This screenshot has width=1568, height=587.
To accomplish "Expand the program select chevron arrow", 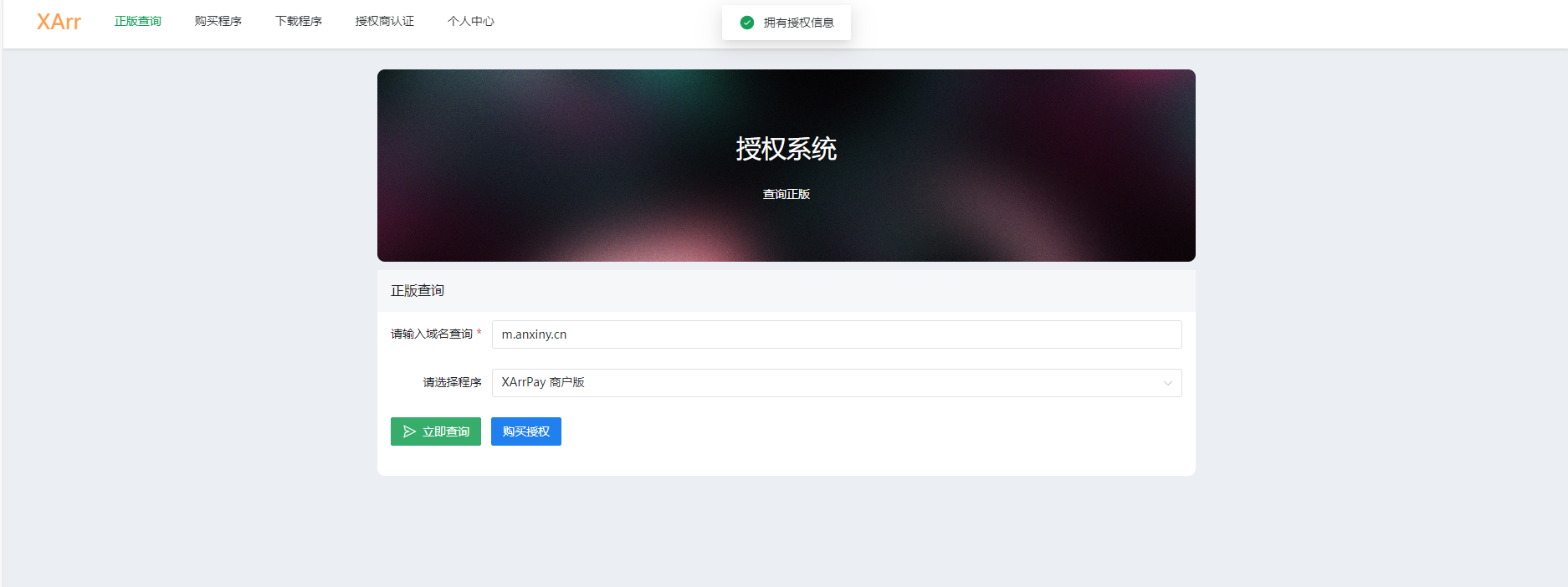I will coord(1168,383).
